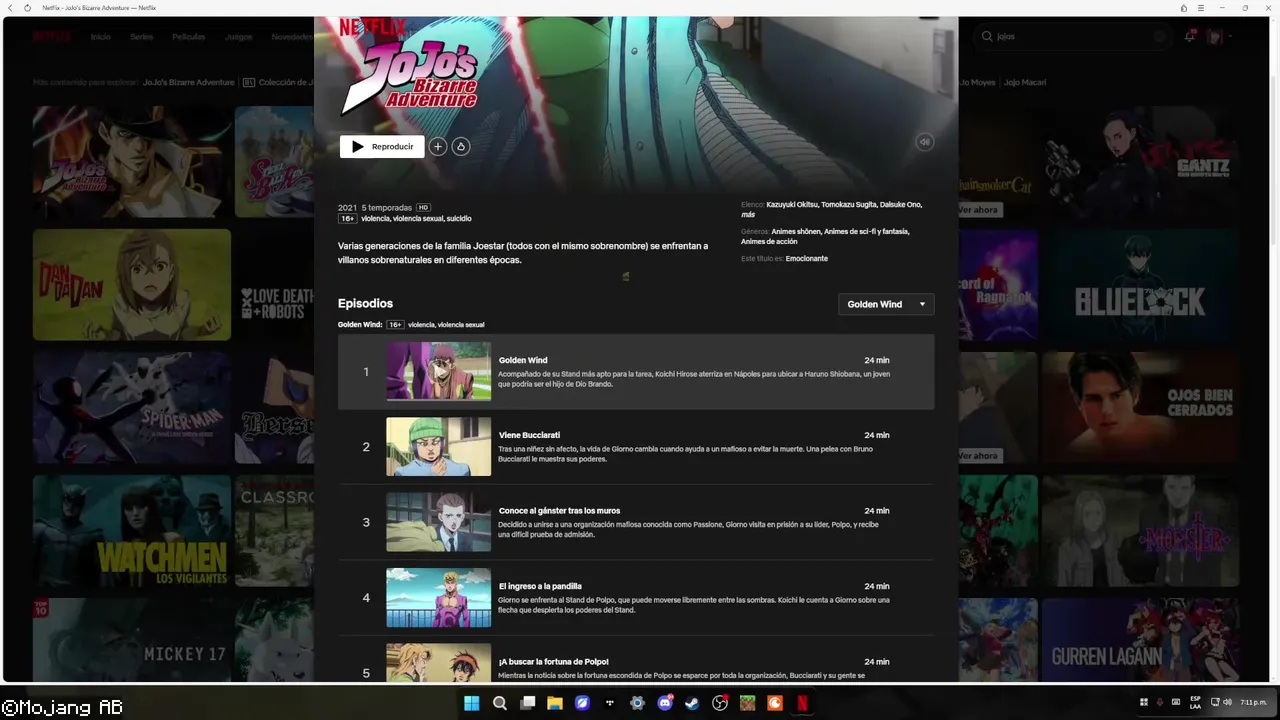
Task: Open Crunchyroll orange icon on taskbar
Action: (x=774, y=703)
